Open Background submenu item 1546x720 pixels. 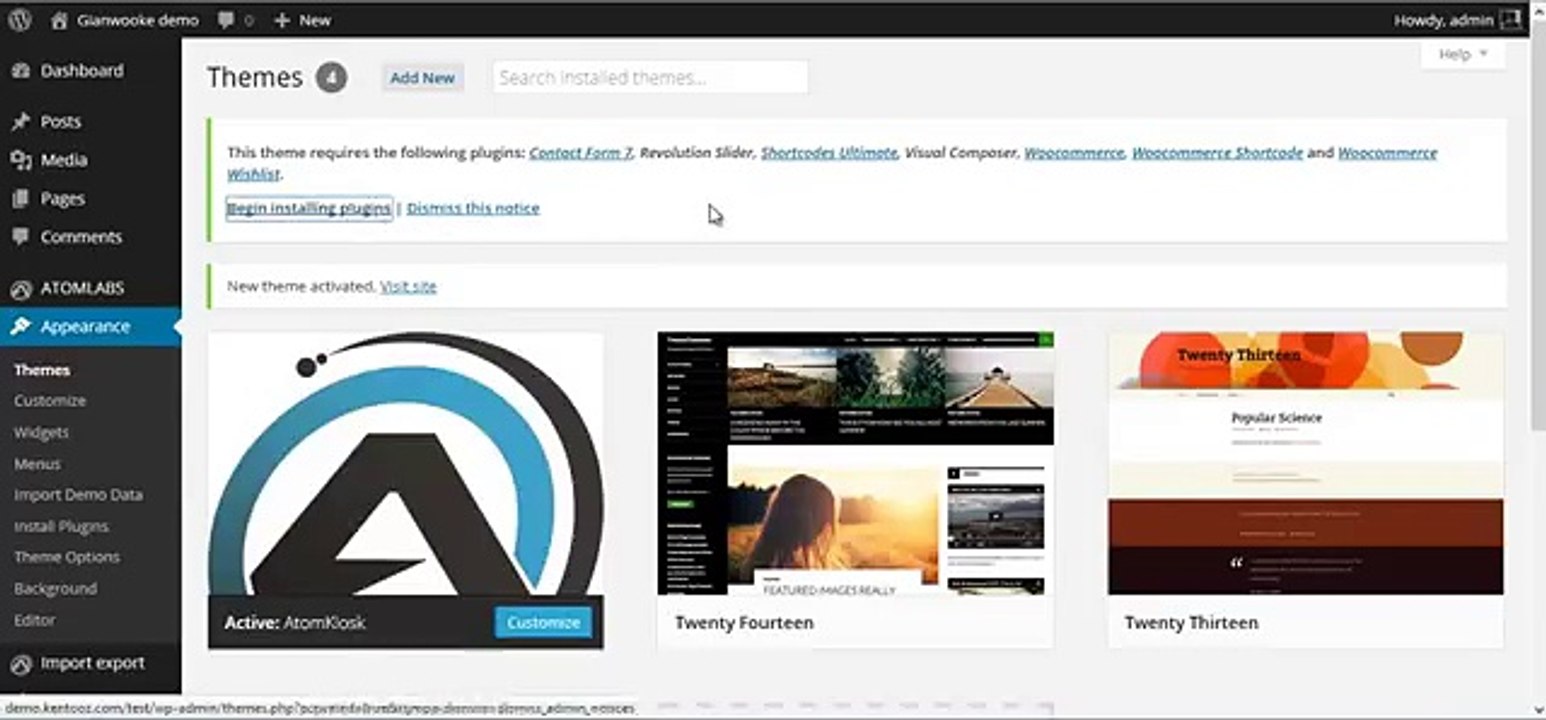pos(55,589)
